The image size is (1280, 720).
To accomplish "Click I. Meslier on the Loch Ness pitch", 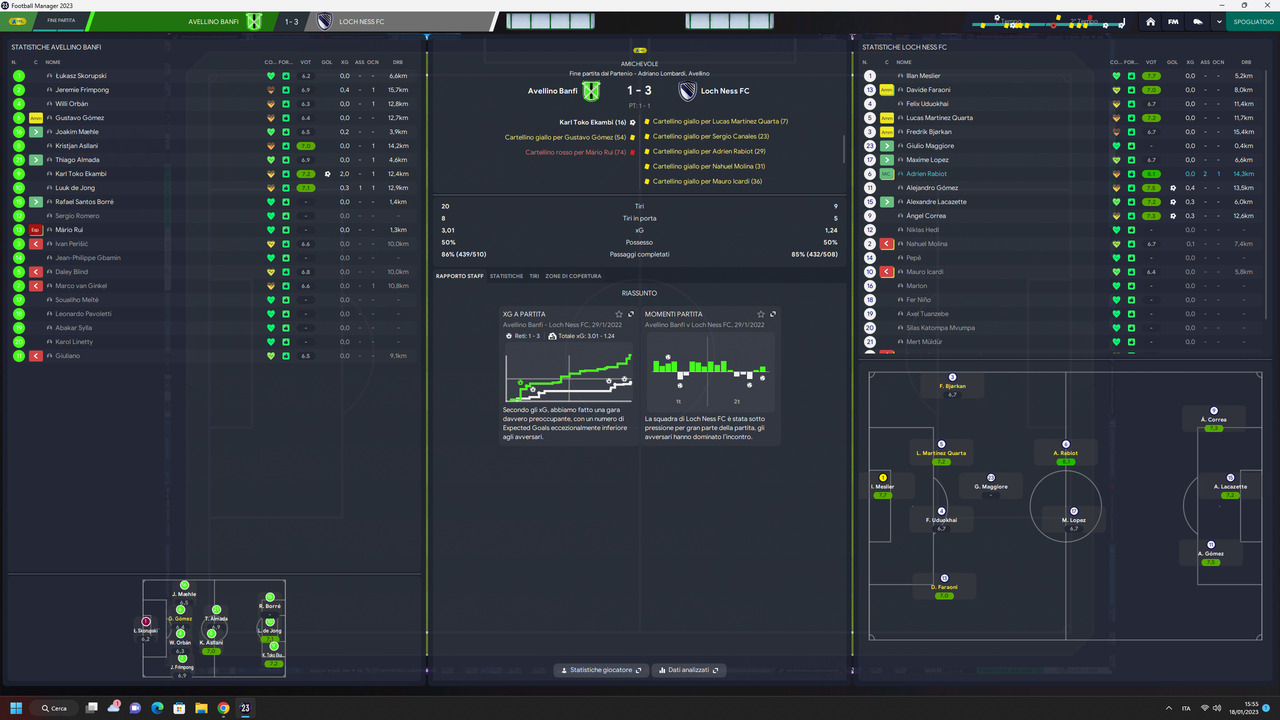I will pos(883,486).
